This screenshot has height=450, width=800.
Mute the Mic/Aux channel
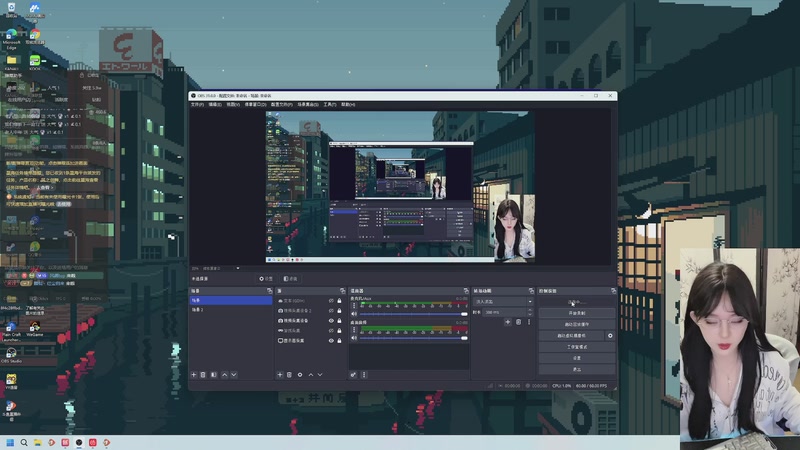[354, 314]
